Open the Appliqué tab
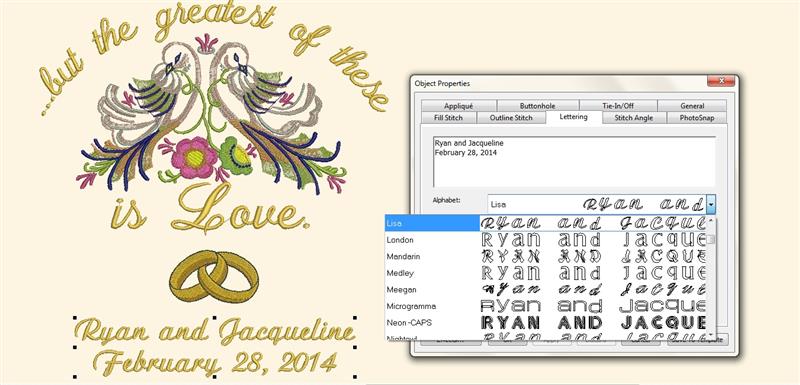Image resolution: width=800 pixels, height=385 pixels. [458, 106]
